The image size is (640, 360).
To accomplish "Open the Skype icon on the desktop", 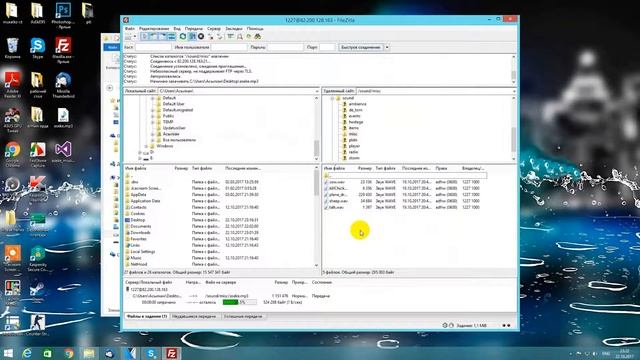I will pos(38,49).
